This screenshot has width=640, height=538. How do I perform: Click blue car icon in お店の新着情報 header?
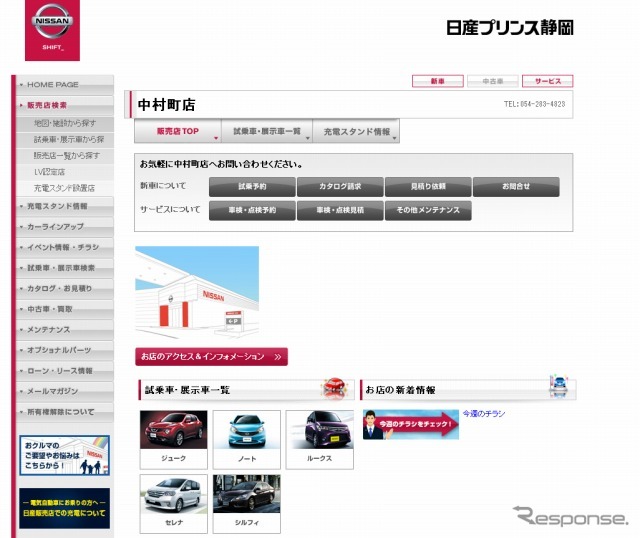pyautogui.click(x=558, y=385)
